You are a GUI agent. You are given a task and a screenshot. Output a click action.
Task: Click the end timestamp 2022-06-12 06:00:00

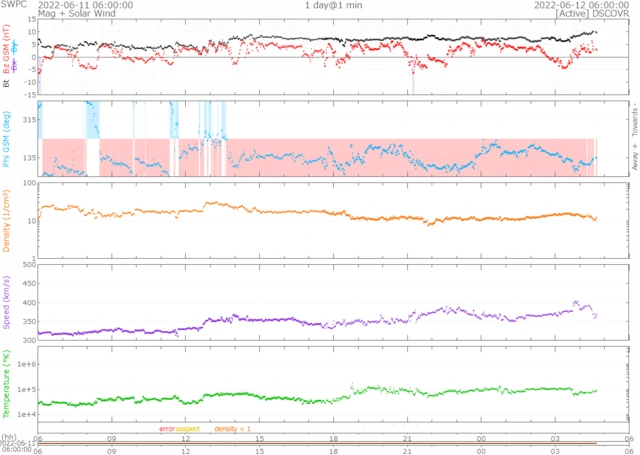[582, 5]
